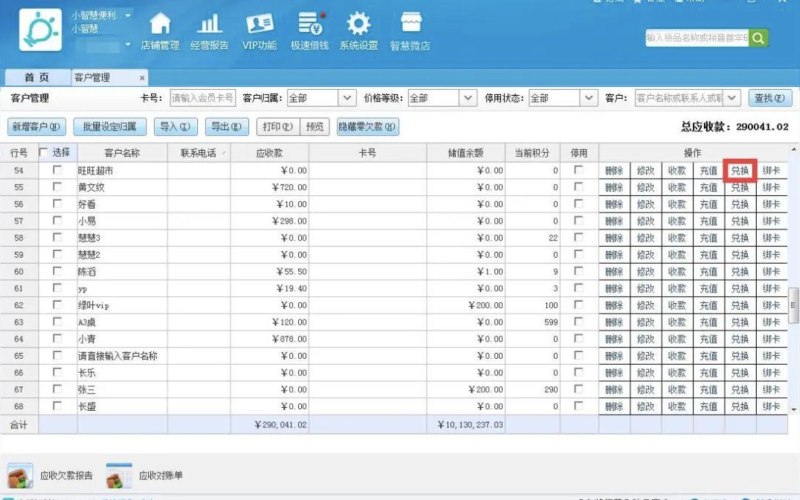Check selection box for 小易
The image size is (800, 500).
[x=57, y=220]
